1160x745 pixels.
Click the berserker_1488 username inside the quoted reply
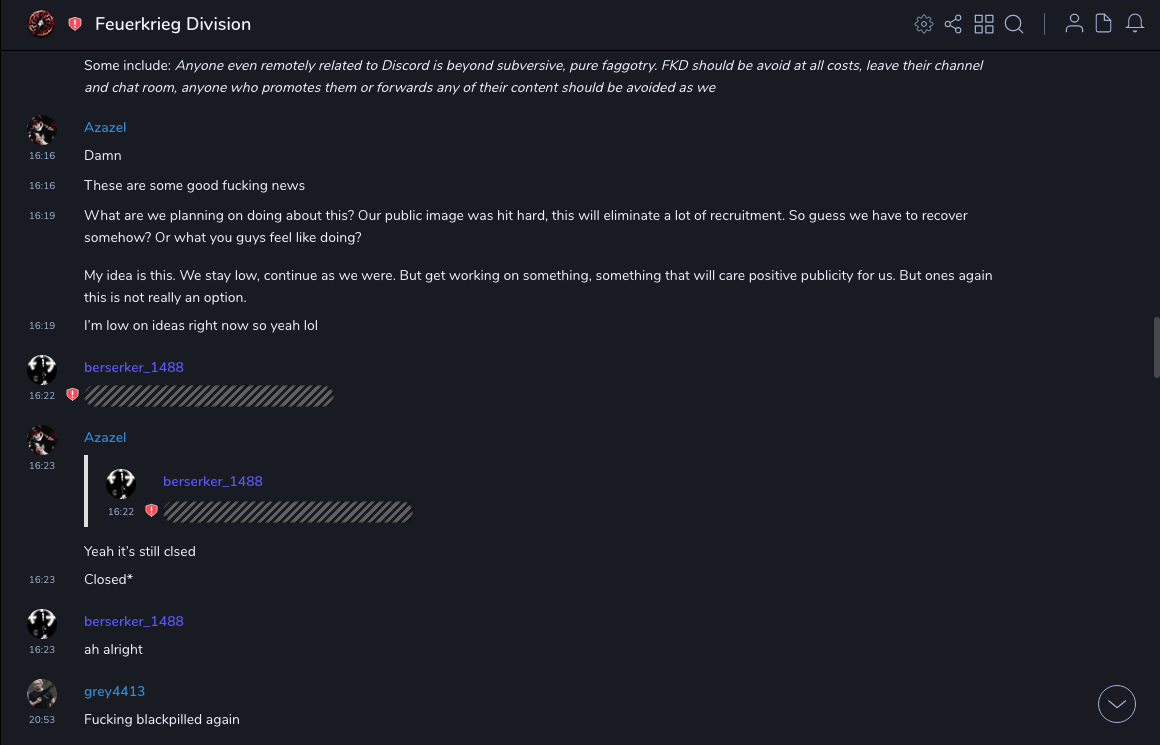[213, 481]
